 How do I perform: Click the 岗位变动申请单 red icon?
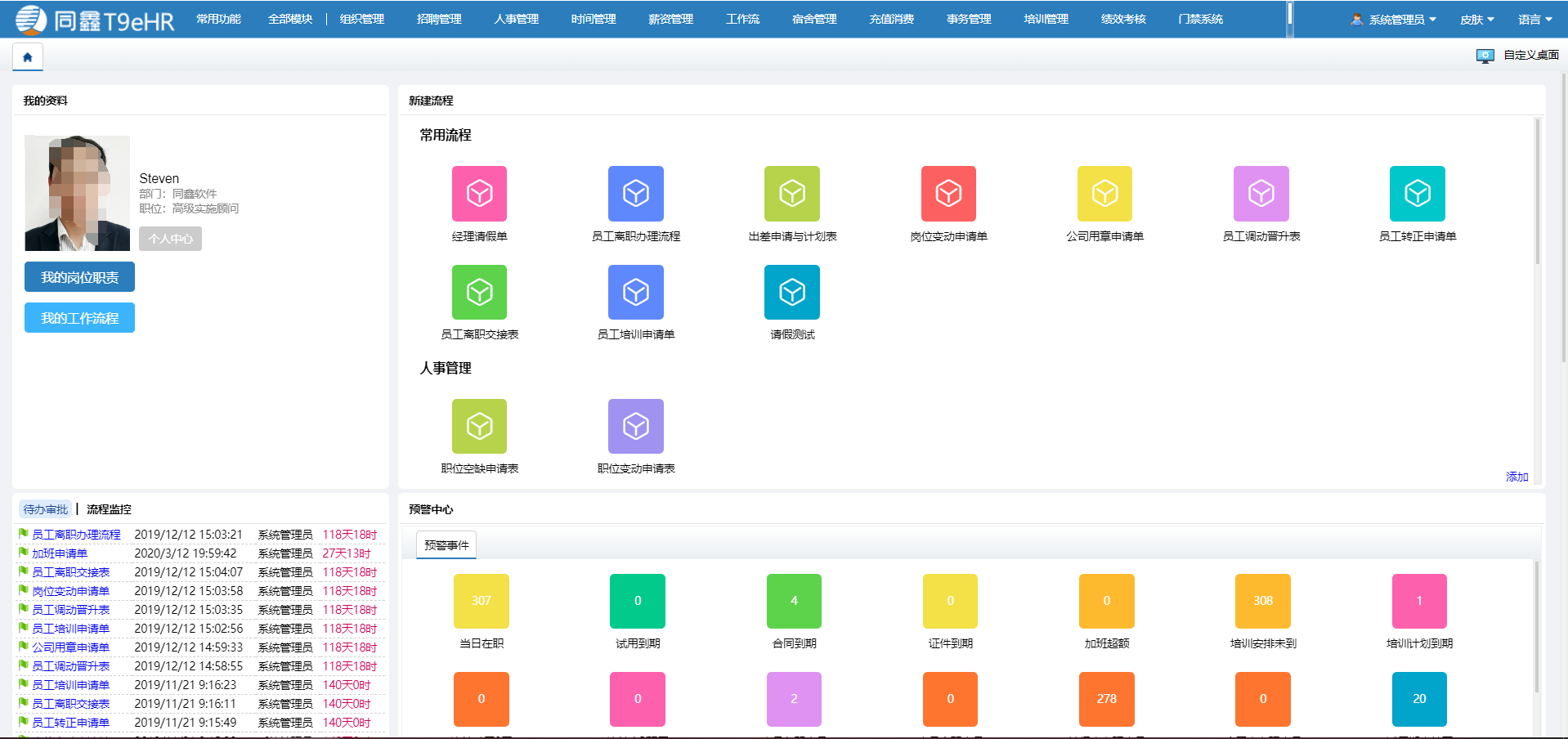click(948, 194)
